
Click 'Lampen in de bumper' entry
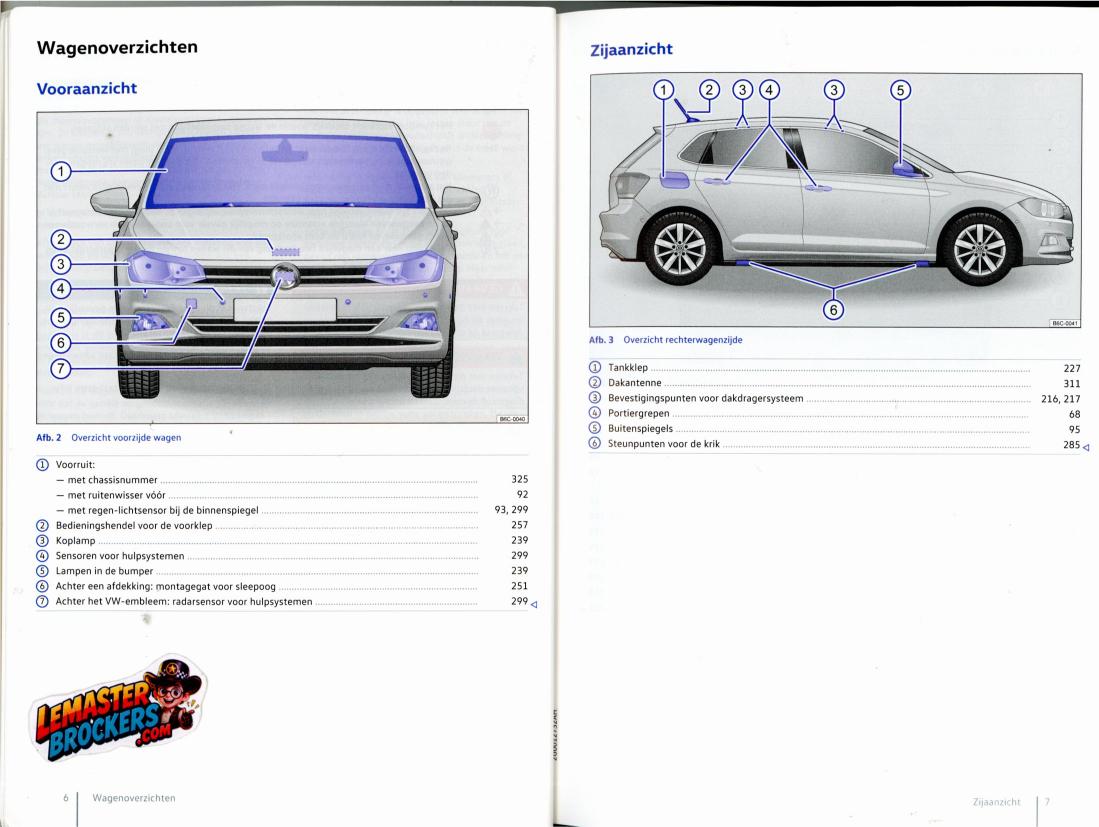104,571
